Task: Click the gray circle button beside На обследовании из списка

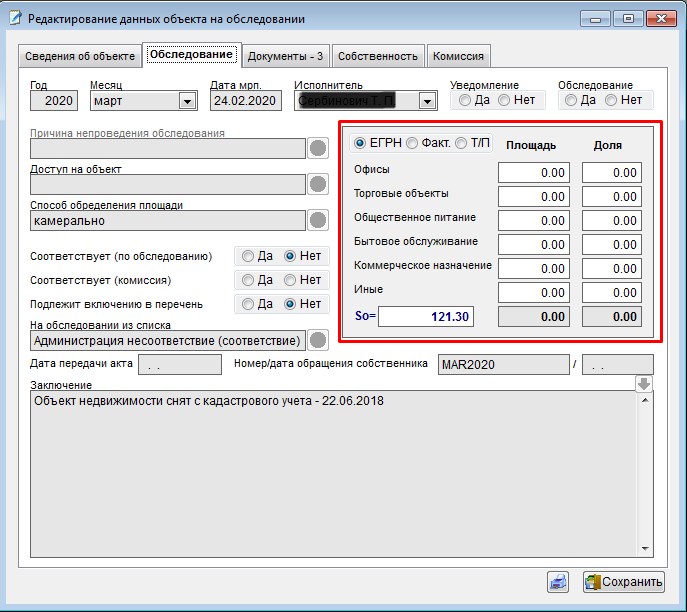Action: click(318, 340)
